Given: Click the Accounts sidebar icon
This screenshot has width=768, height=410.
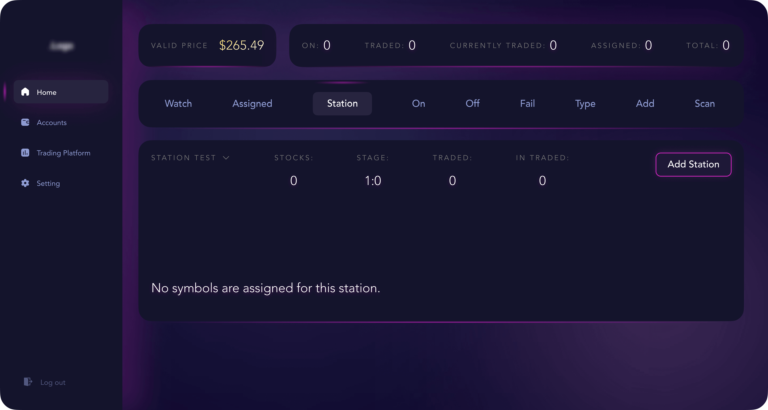Looking at the screenshot, I should [25, 123].
